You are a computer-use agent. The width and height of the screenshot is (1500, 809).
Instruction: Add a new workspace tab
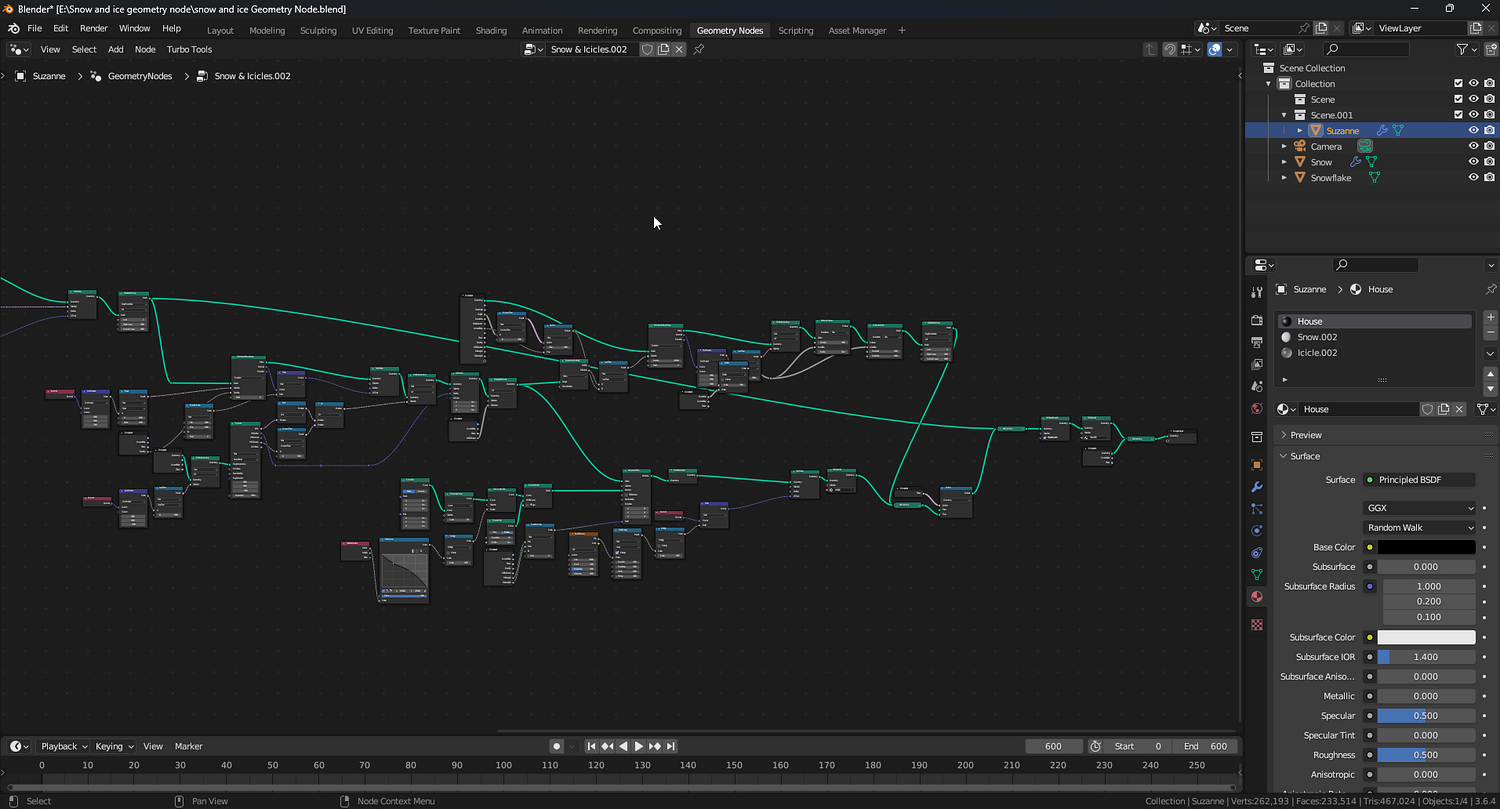point(902,30)
